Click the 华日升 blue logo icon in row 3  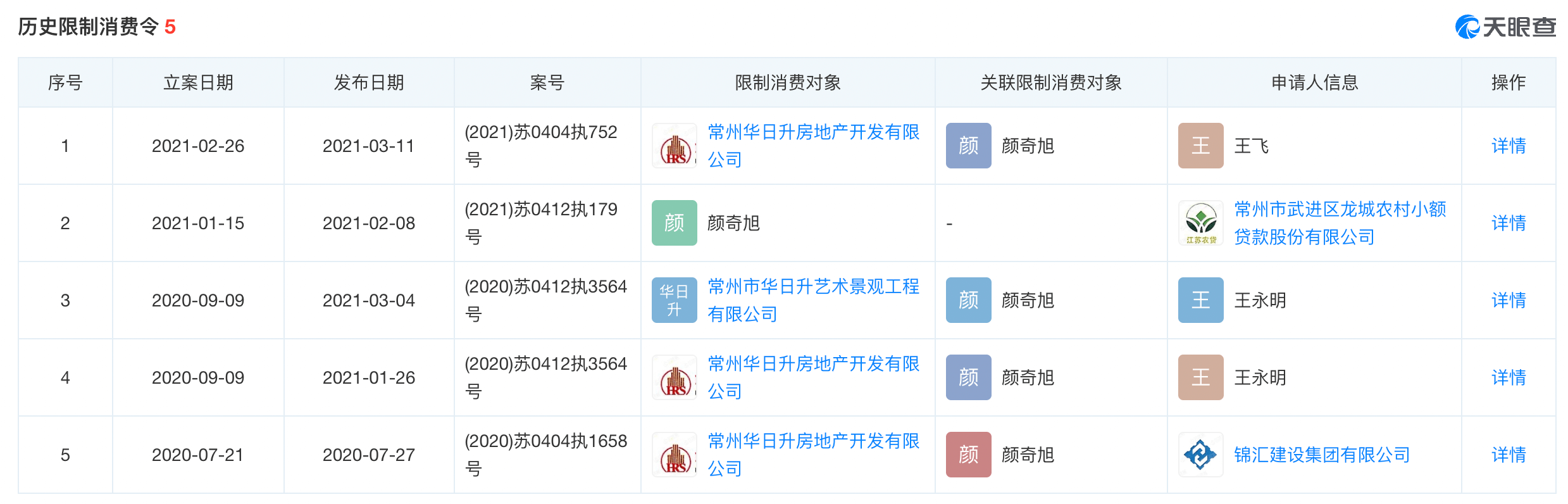click(673, 300)
